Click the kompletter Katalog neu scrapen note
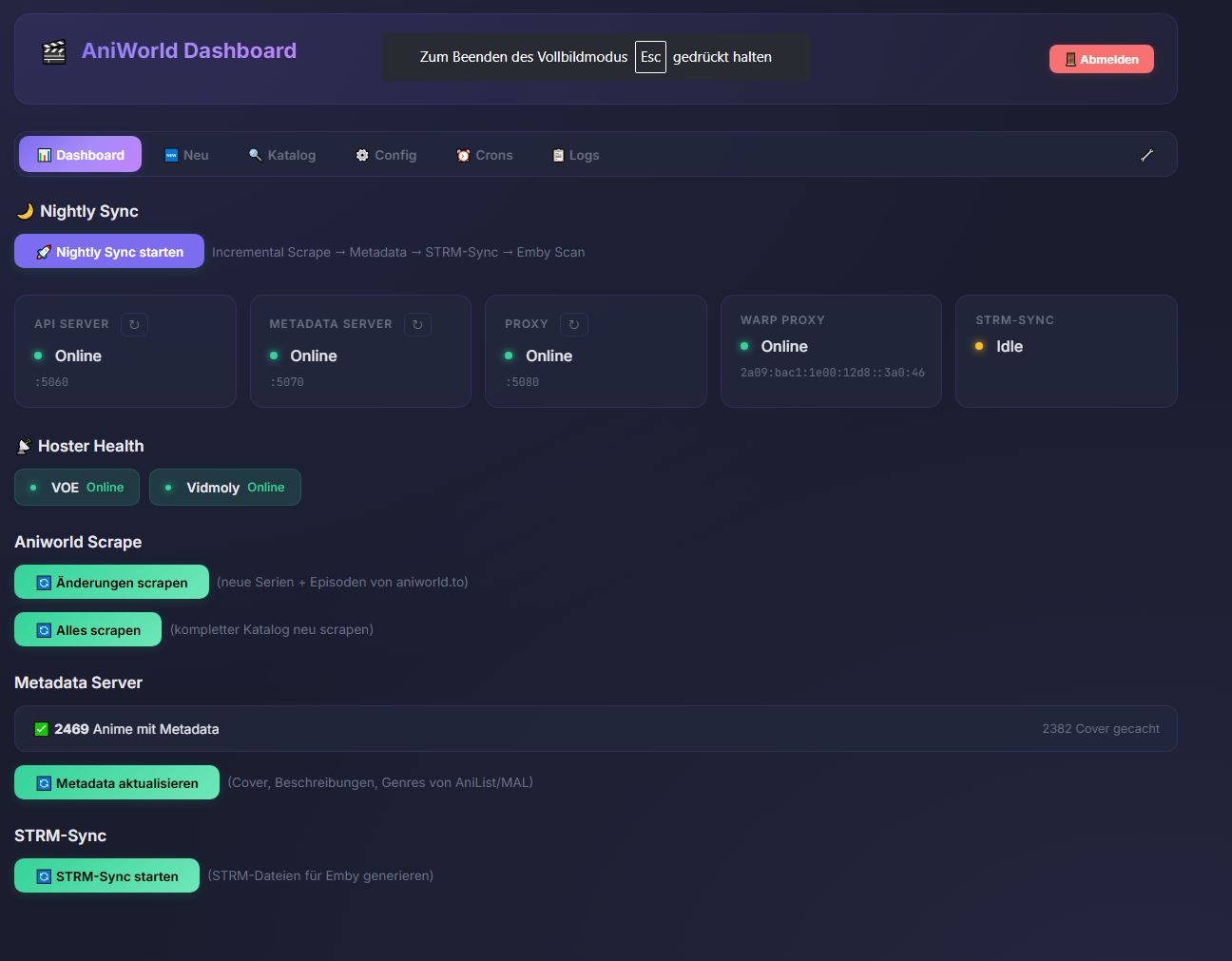The height and width of the screenshot is (961, 1232). tap(272, 629)
